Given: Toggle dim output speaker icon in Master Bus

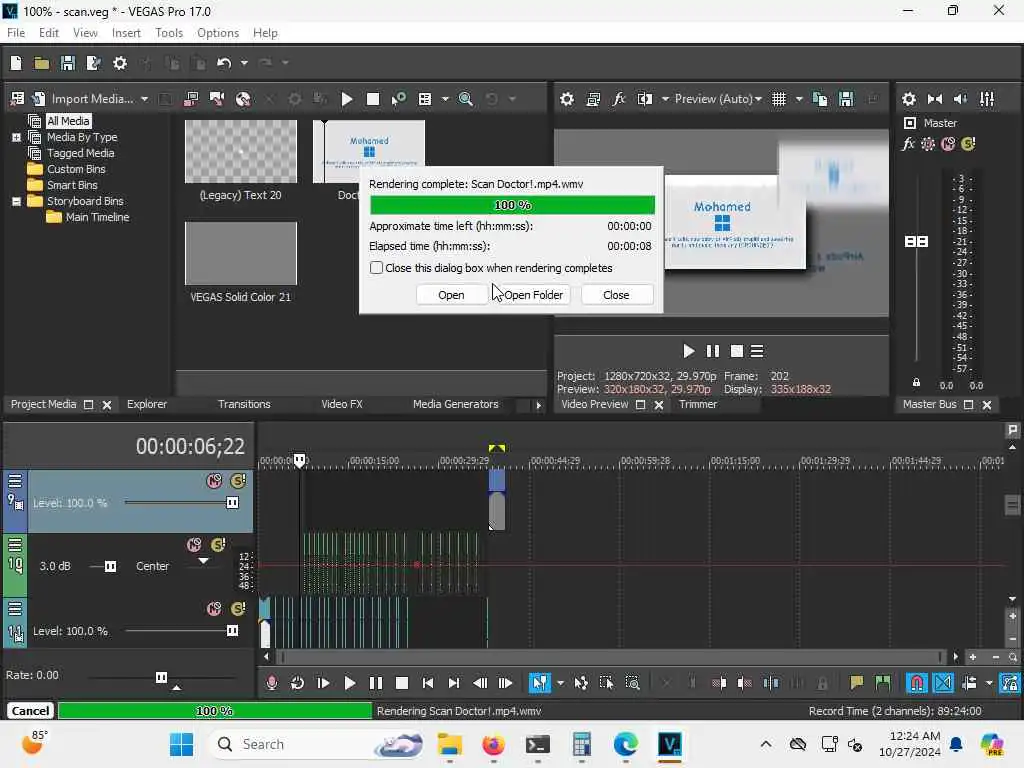Looking at the screenshot, I should pos(961,99).
